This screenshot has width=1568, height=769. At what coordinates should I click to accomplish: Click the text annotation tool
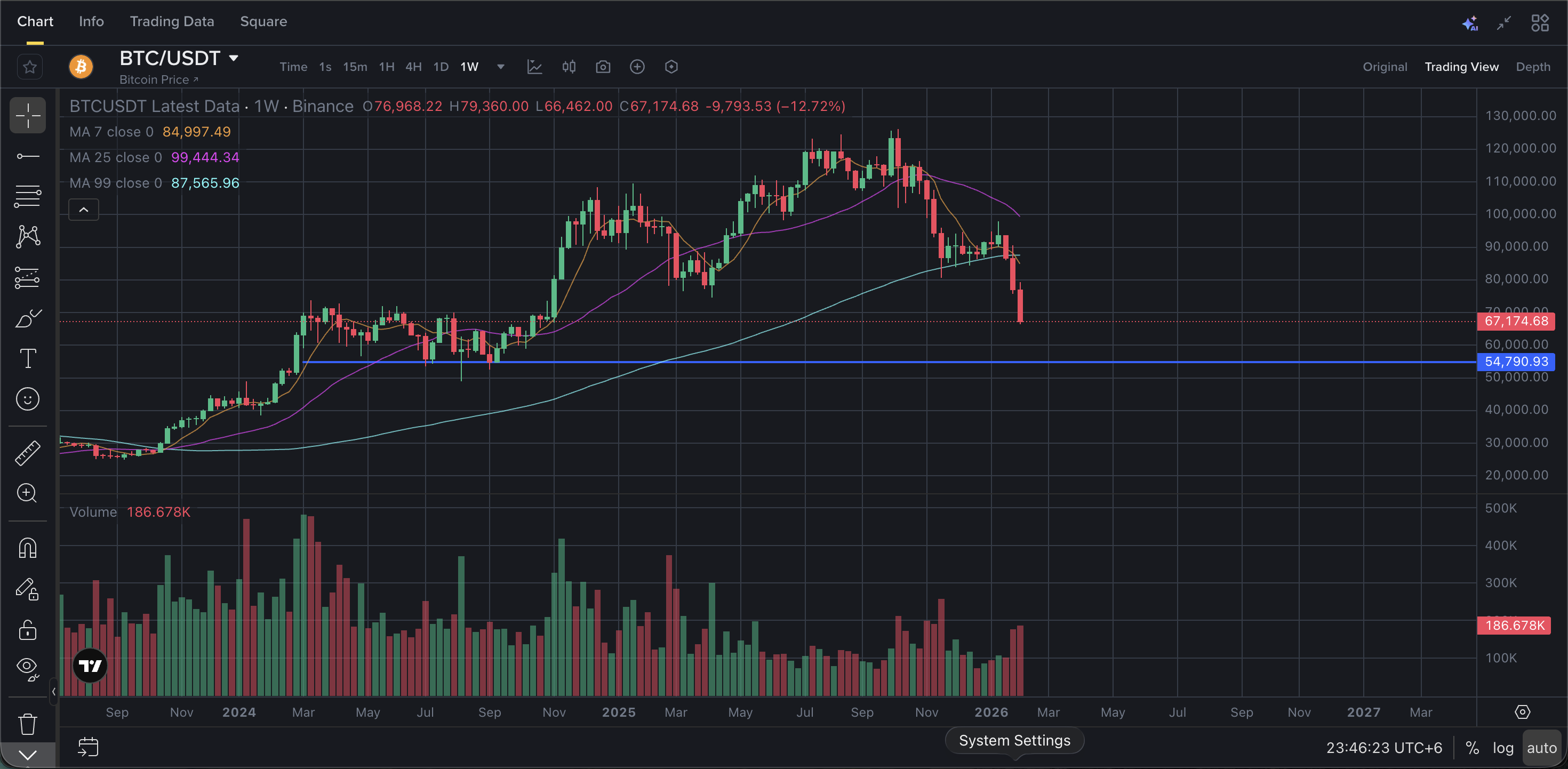27,358
